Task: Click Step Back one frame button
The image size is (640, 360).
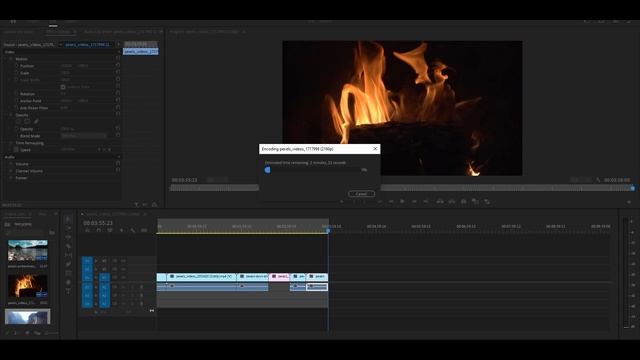Action: (x=391, y=202)
